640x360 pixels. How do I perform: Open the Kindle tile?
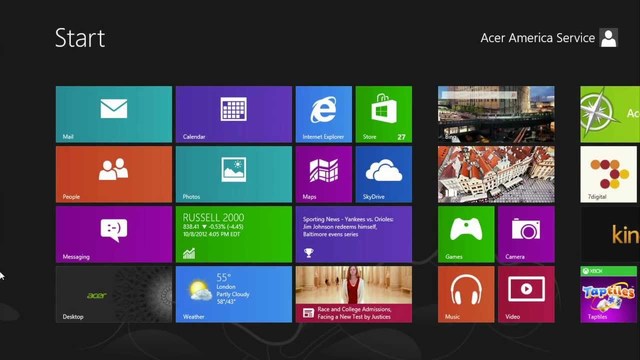point(610,234)
